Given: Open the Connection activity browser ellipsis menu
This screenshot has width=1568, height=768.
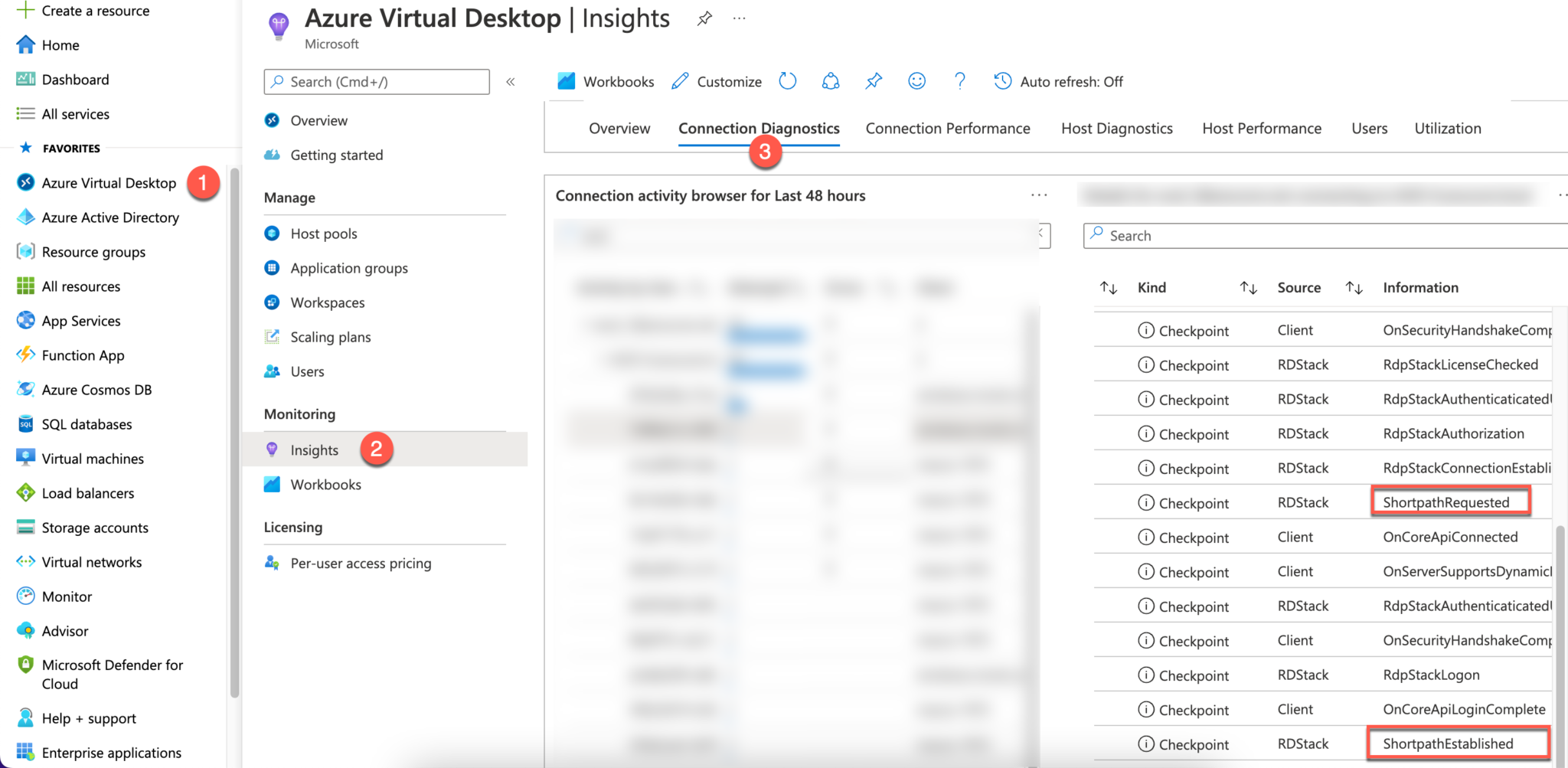Looking at the screenshot, I should 1038,195.
